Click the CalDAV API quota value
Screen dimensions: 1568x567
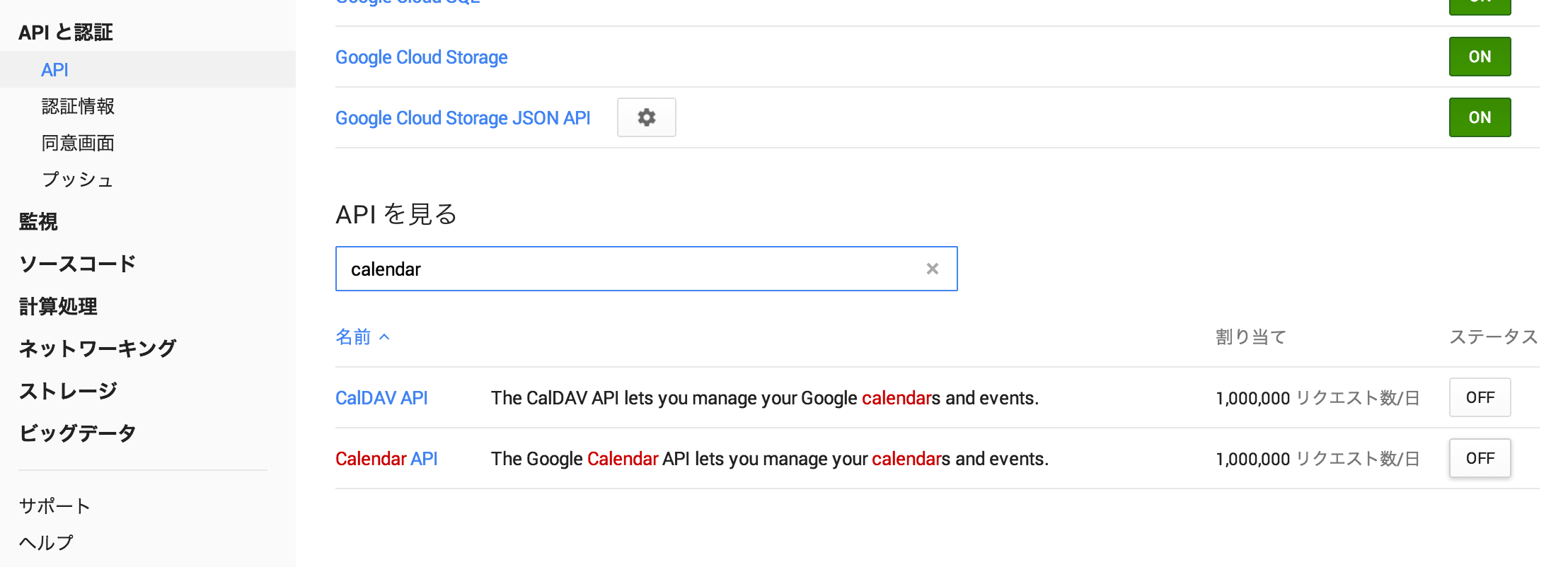click(x=1318, y=398)
